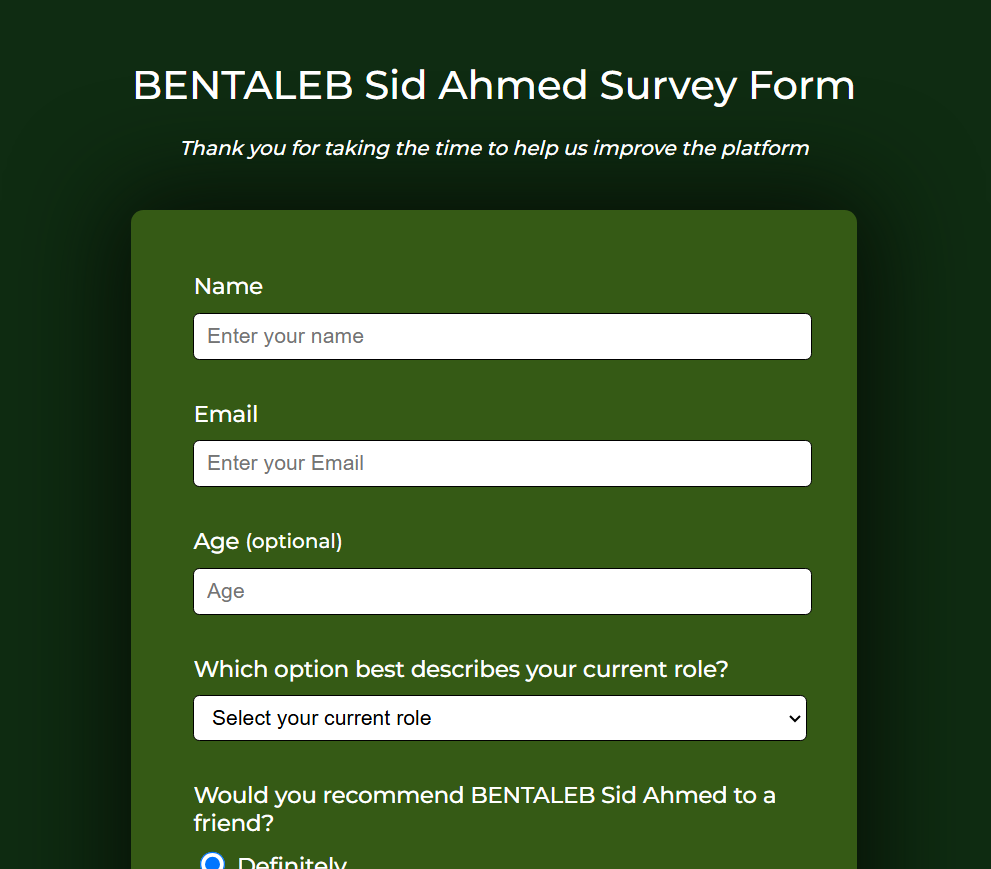
Task: Click the italic thank-you subtitle text
Action: click(494, 148)
